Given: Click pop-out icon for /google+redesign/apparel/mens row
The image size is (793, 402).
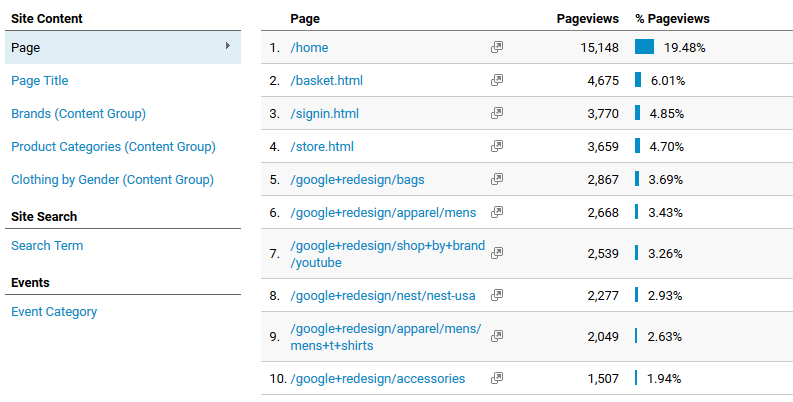Looking at the screenshot, I should [497, 212].
